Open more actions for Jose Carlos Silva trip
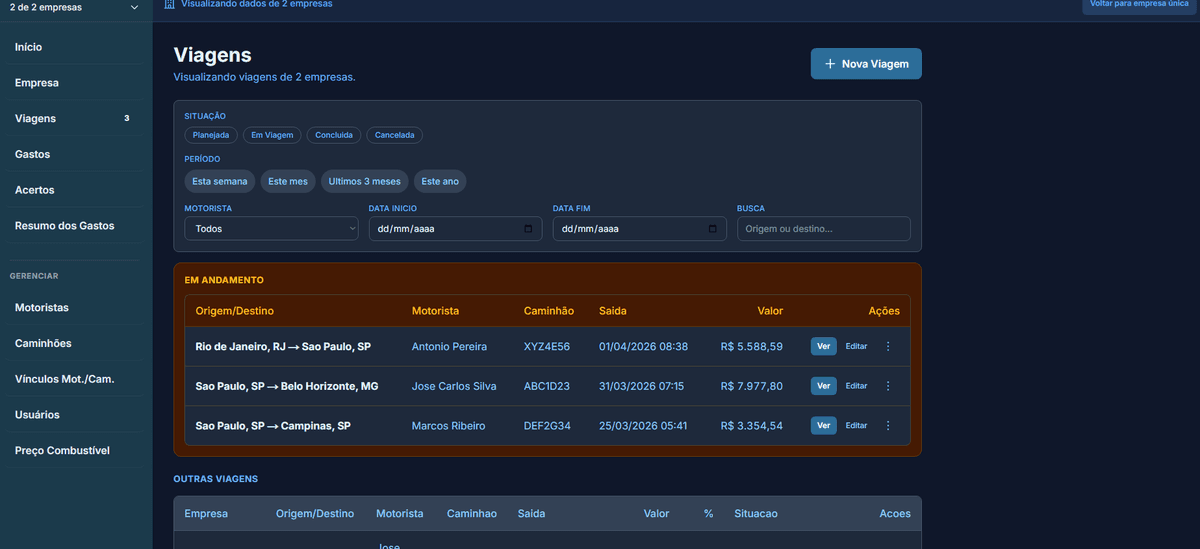The height and width of the screenshot is (549, 1200). click(x=888, y=386)
